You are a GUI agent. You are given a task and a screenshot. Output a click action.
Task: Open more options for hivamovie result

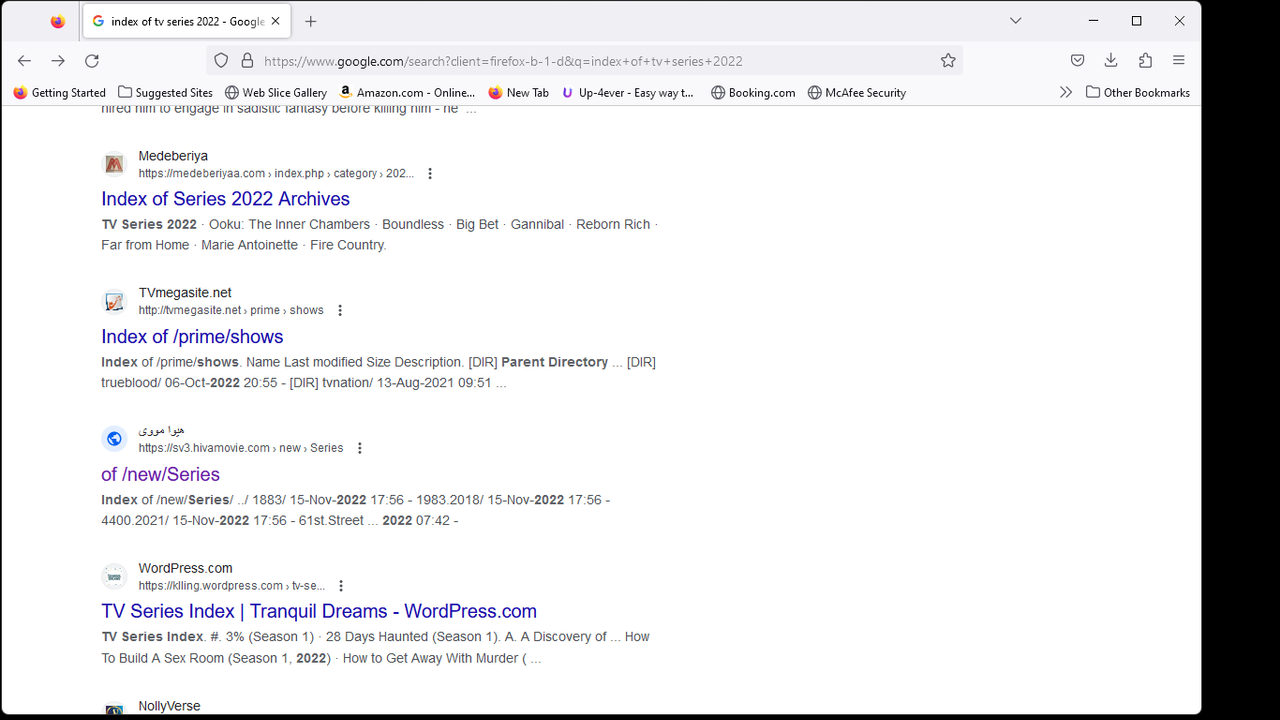pyautogui.click(x=360, y=448)
